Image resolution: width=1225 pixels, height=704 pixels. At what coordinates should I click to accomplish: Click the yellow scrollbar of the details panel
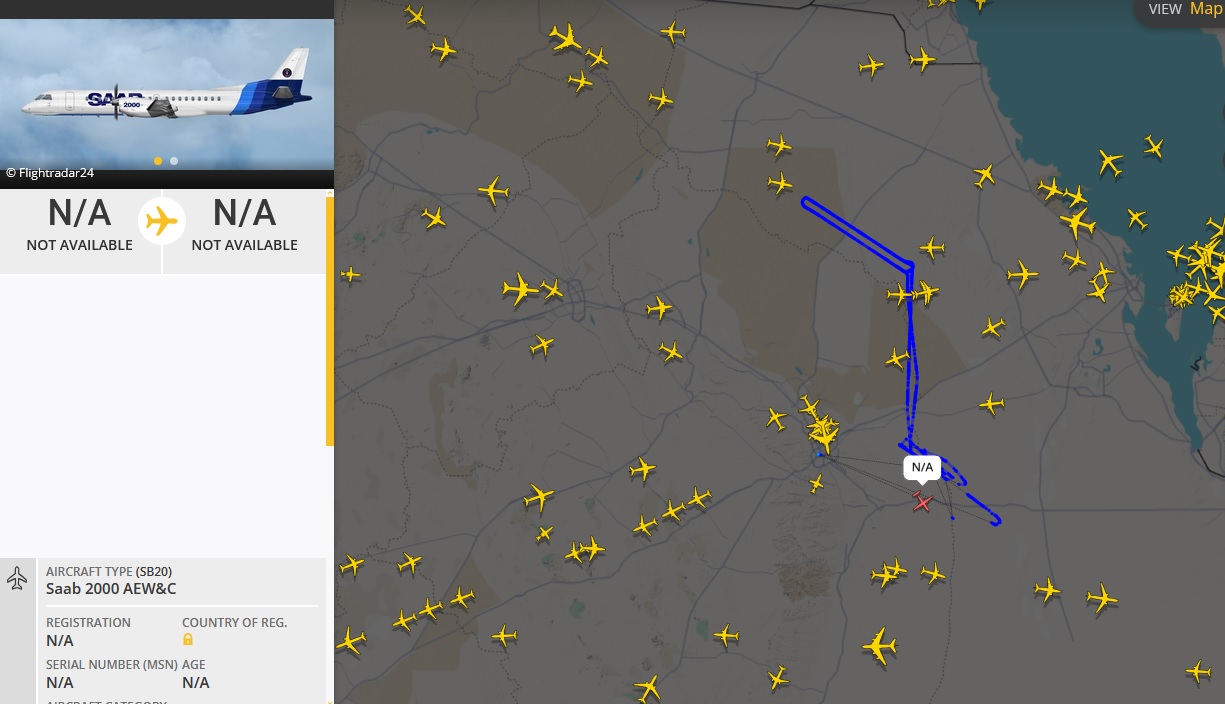329,320
